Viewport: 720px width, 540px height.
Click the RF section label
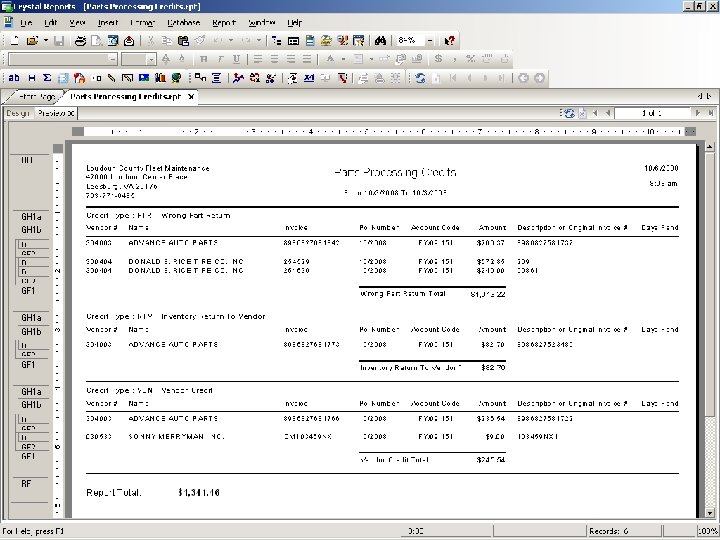click(26, 484)
